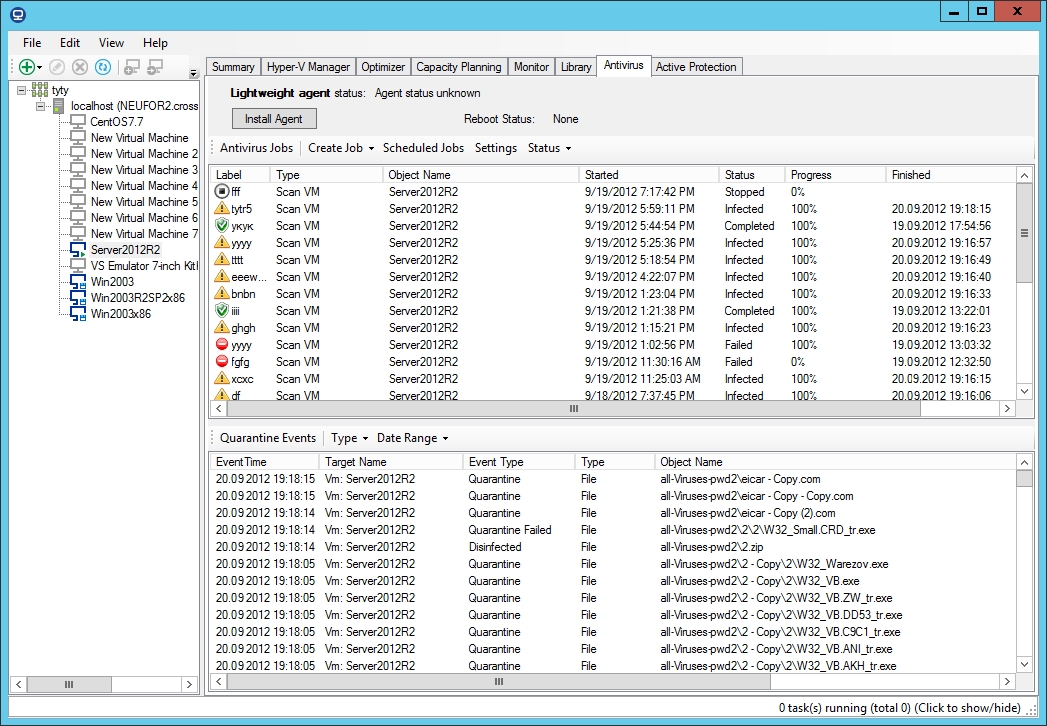The width and height of the screenshot is (1047, 726).
Task: Click the blue Refresh toolbar icon
Action: tap(102, 67)
